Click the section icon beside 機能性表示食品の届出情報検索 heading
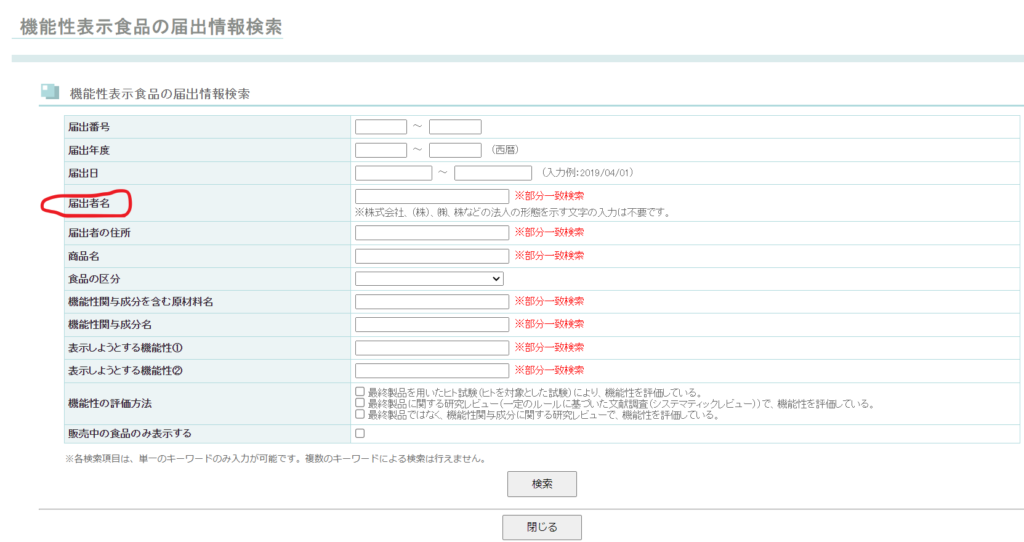Image resolution: width=1024 pixels, height=542 pixels. [x=50, y=92]
